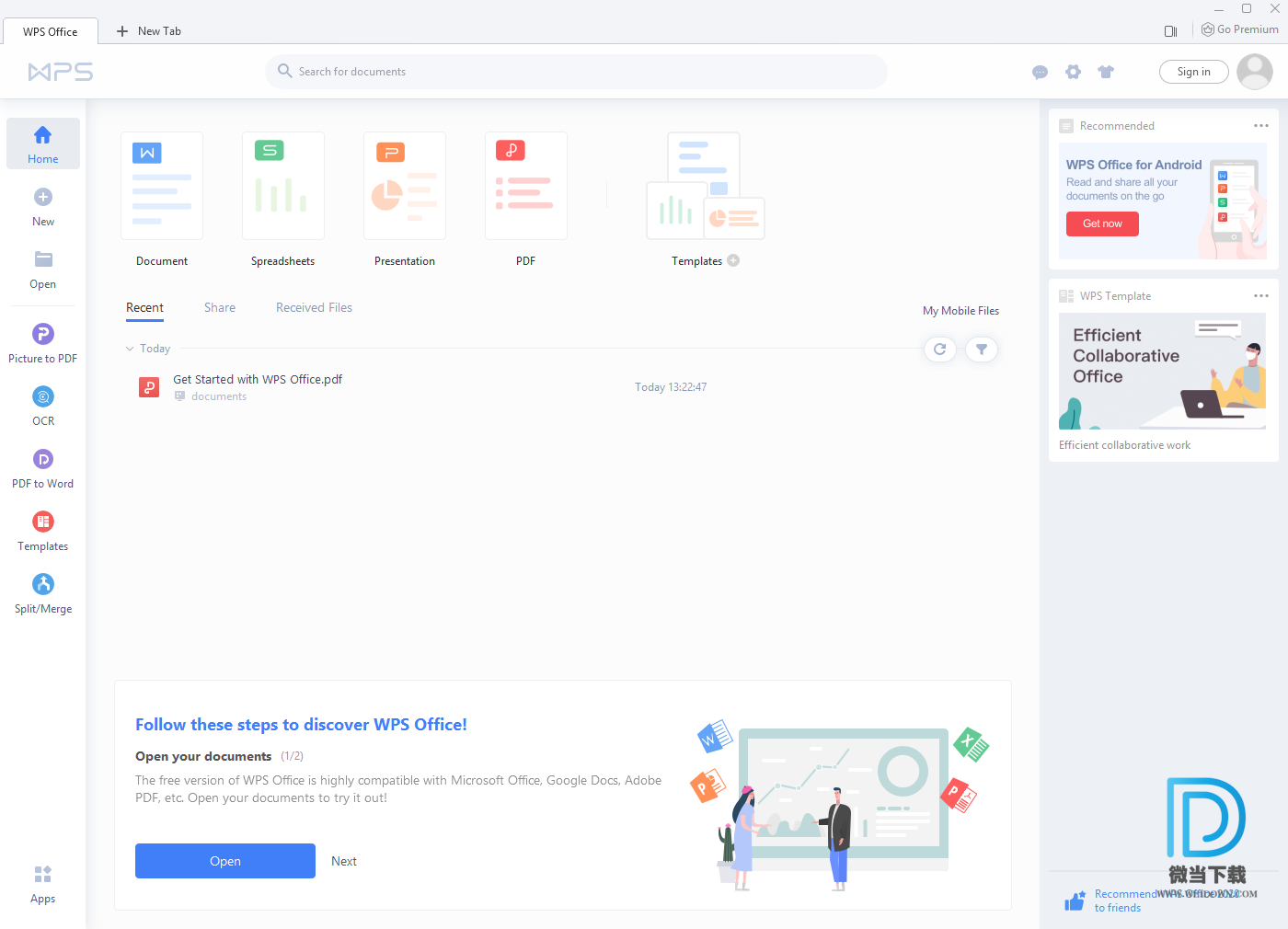Screen dimensions: 1288x929
Task: Create a new Spreadsheets file
Action: [x=283, y=186]
